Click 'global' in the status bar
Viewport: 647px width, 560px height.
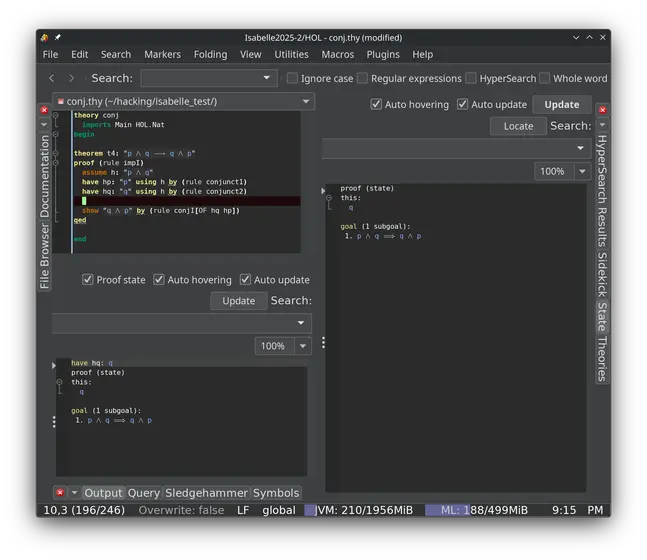pyautogui.click(x=279, y=510)
